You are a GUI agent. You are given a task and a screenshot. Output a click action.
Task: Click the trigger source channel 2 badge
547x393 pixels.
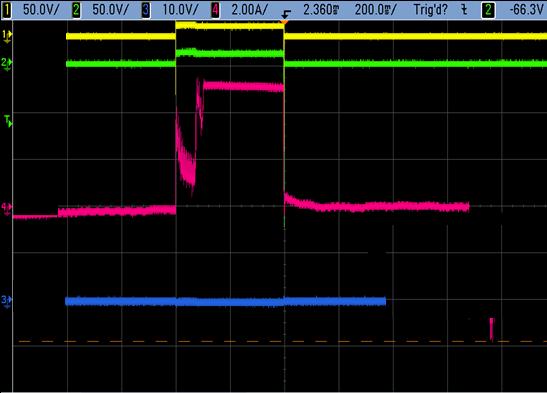488,10
